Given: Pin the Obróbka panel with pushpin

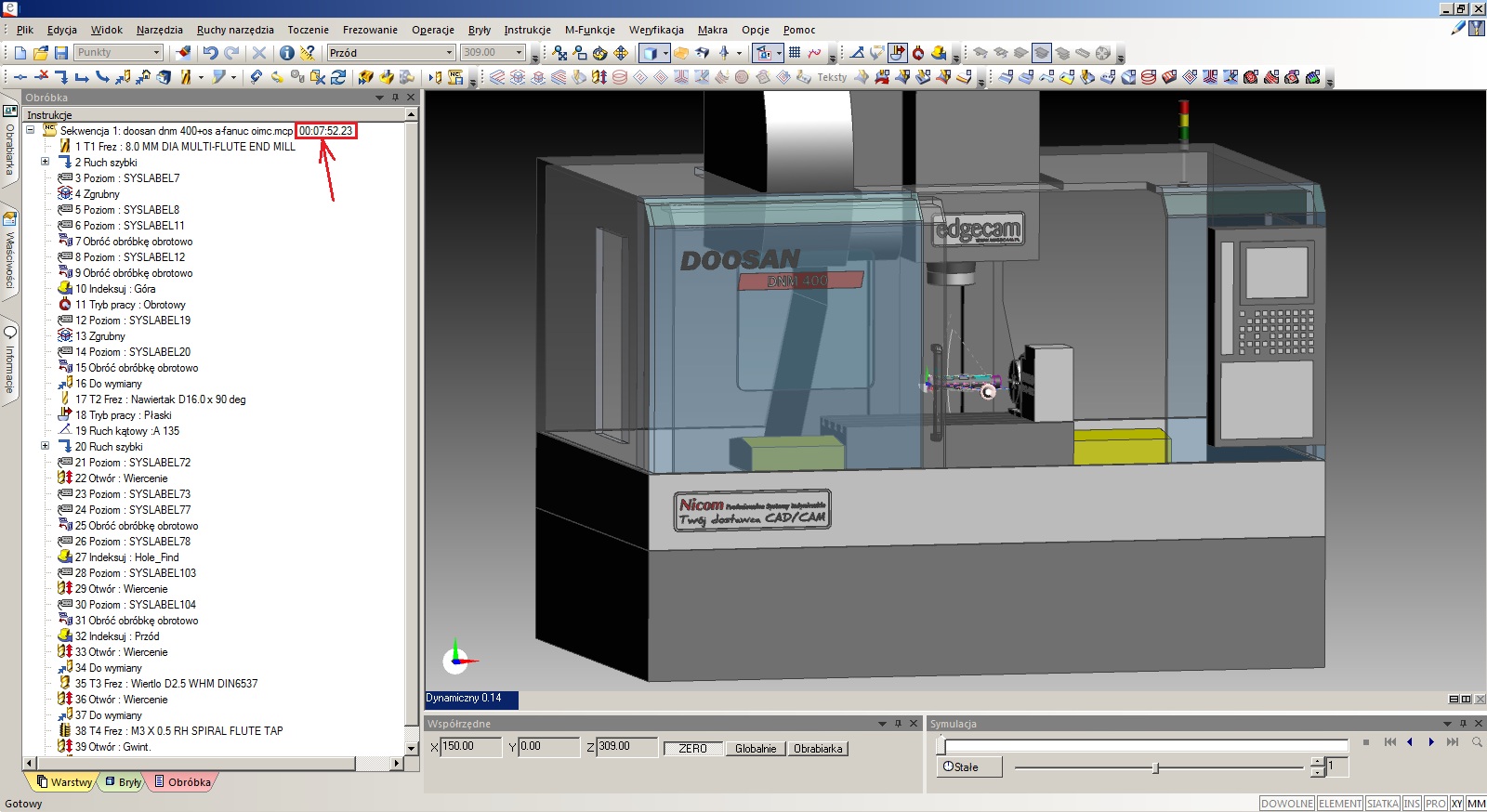Looking at the screenshot, I should click(x=395, y=97).
